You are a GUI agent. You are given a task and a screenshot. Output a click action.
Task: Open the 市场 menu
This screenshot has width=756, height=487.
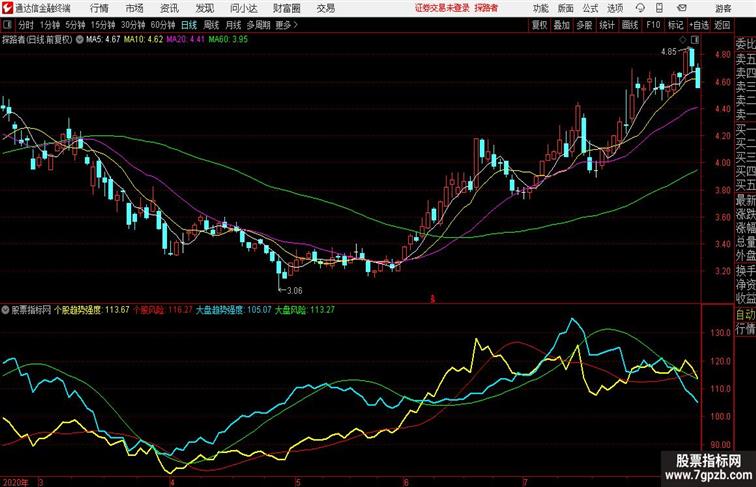tap(134, 8)
